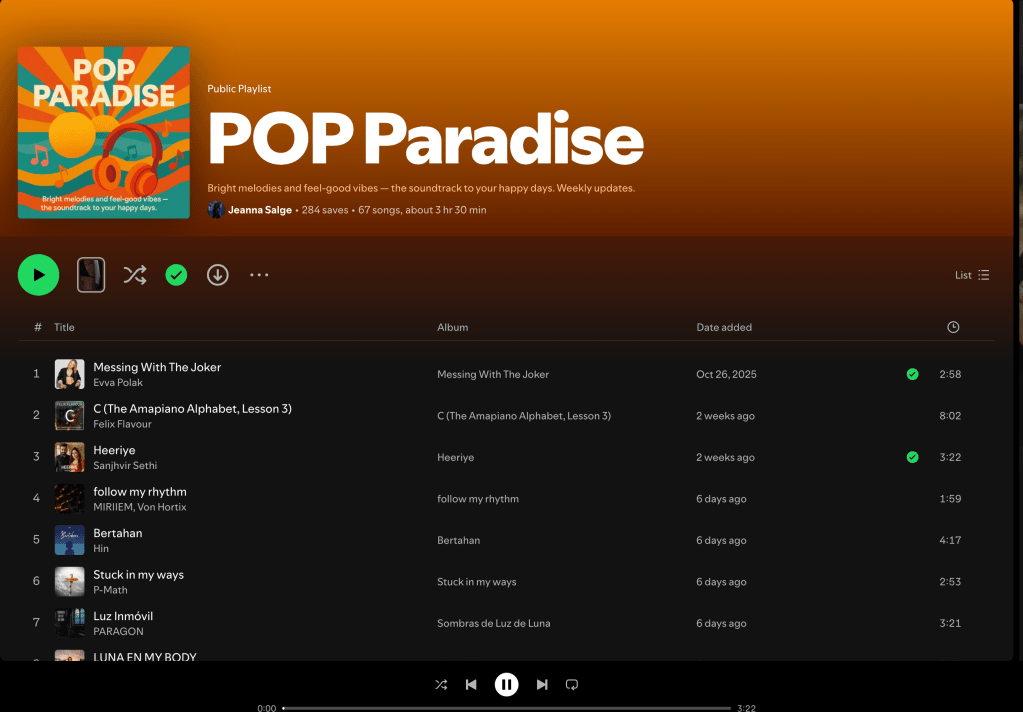
Task: Open artist Sanjhvir Sethi
Action: (x=125, y=465)
